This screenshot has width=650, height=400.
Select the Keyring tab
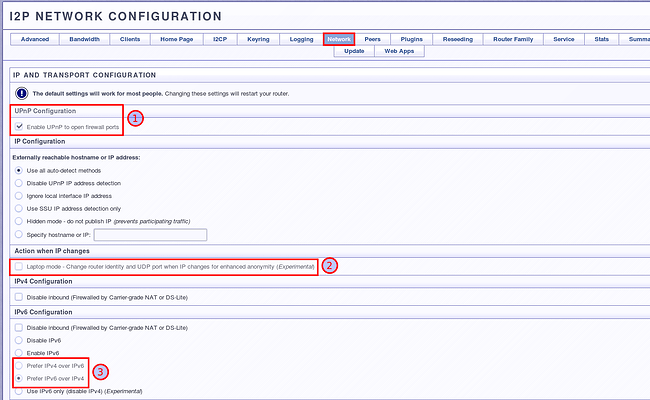click(x=258, y=39)
